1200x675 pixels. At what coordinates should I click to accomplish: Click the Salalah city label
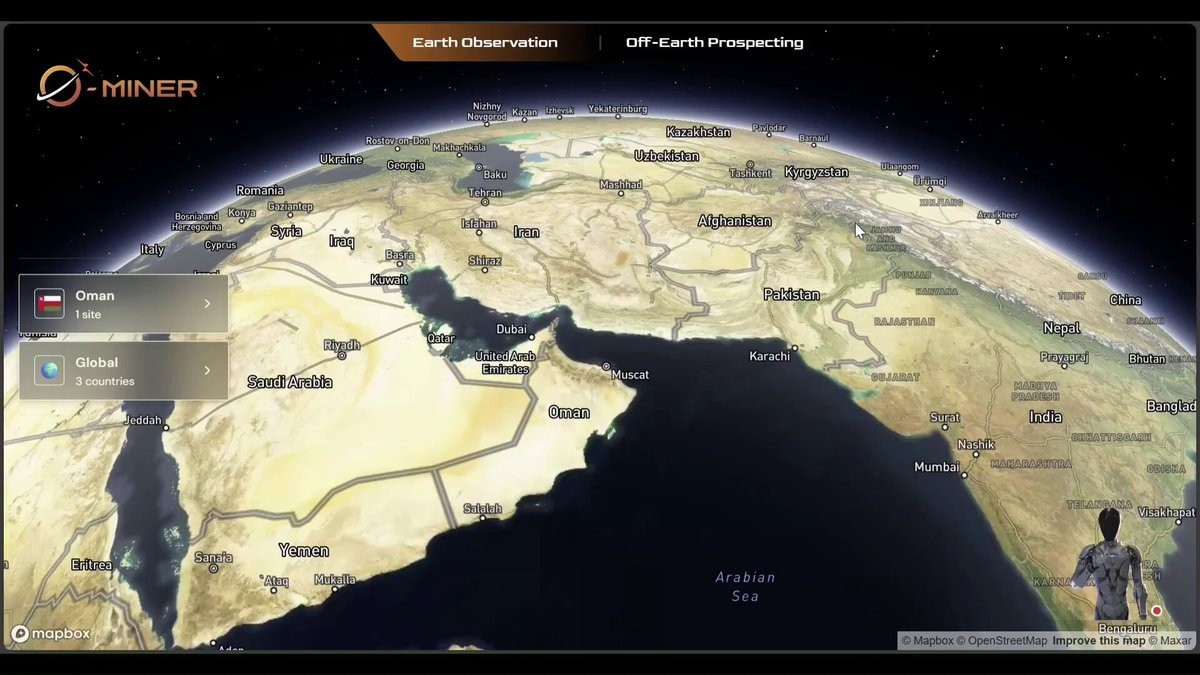(x=482, y=509)
